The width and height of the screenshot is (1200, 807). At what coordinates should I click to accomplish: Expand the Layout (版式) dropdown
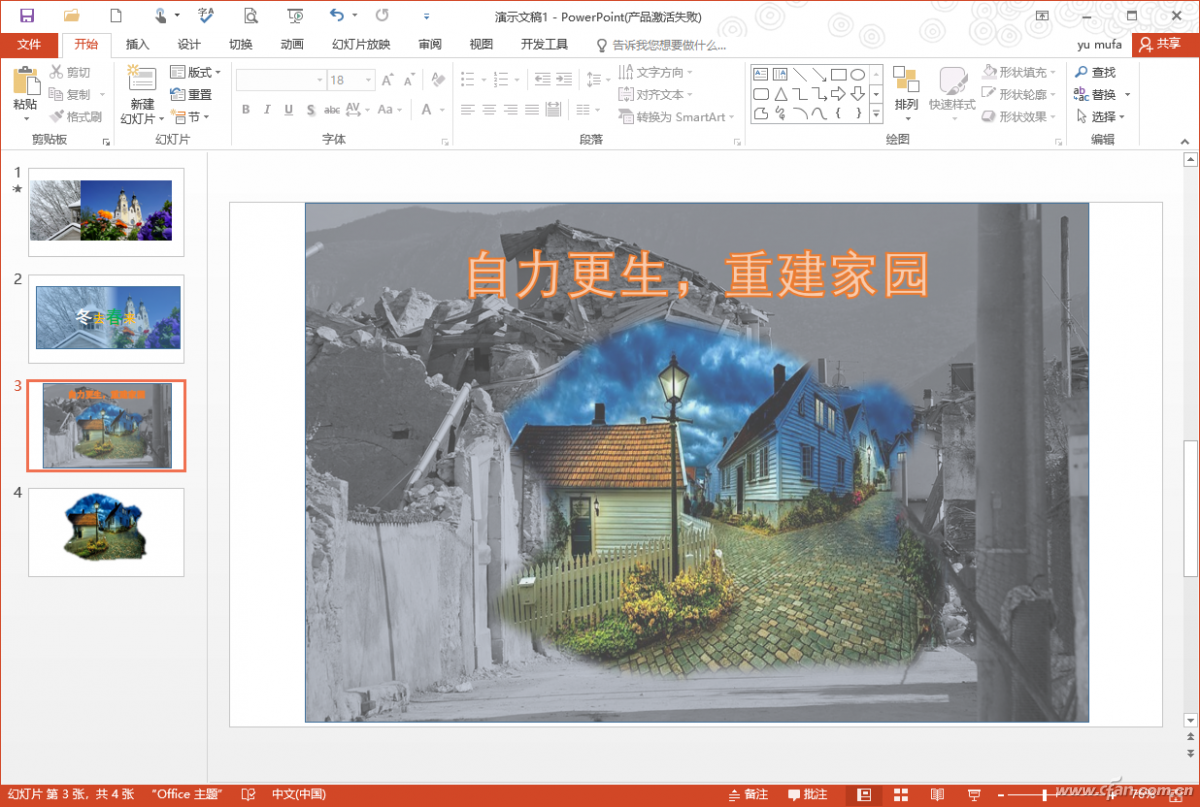[196, 72]
